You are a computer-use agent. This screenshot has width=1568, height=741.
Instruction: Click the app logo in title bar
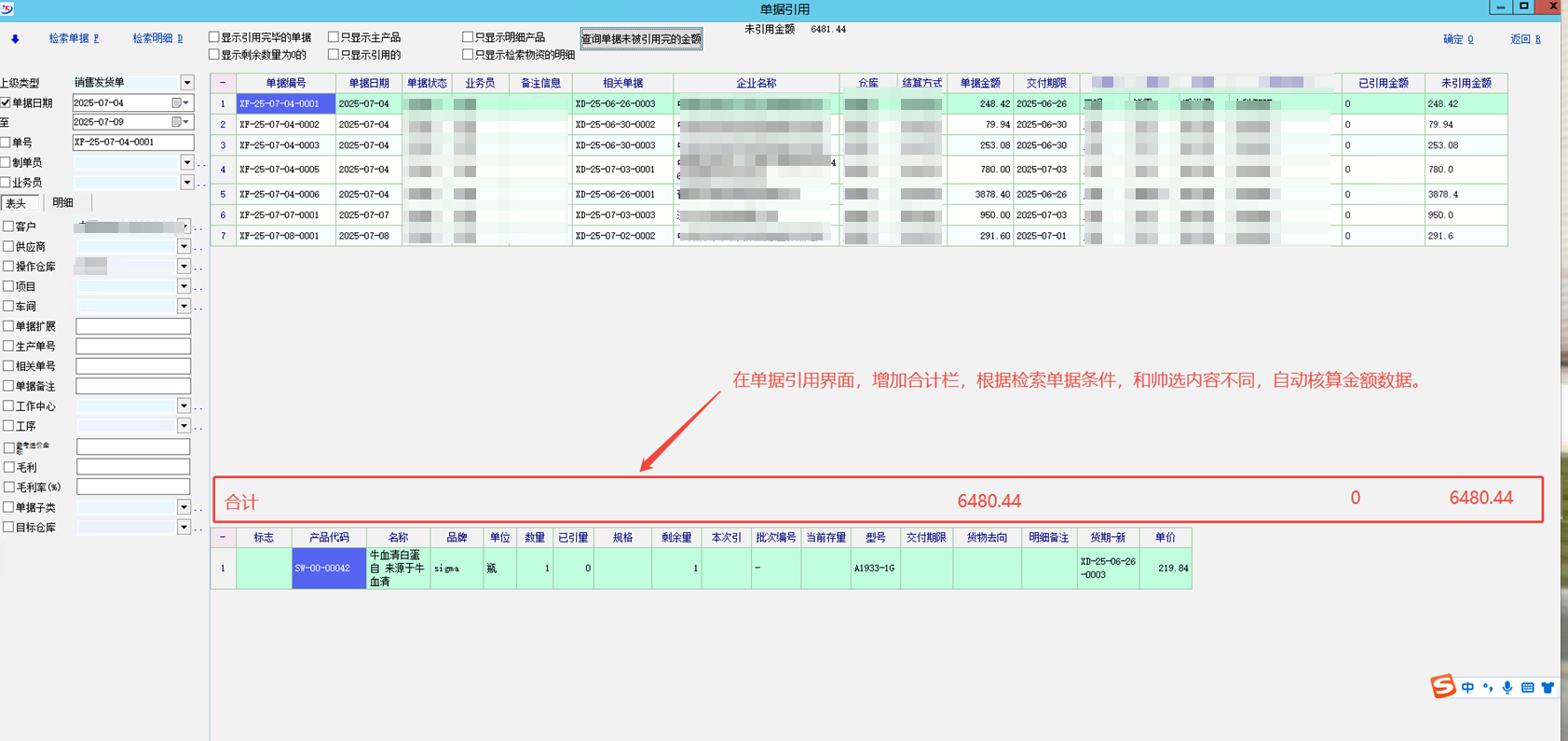pyautogui.click(x=7, y=8)
